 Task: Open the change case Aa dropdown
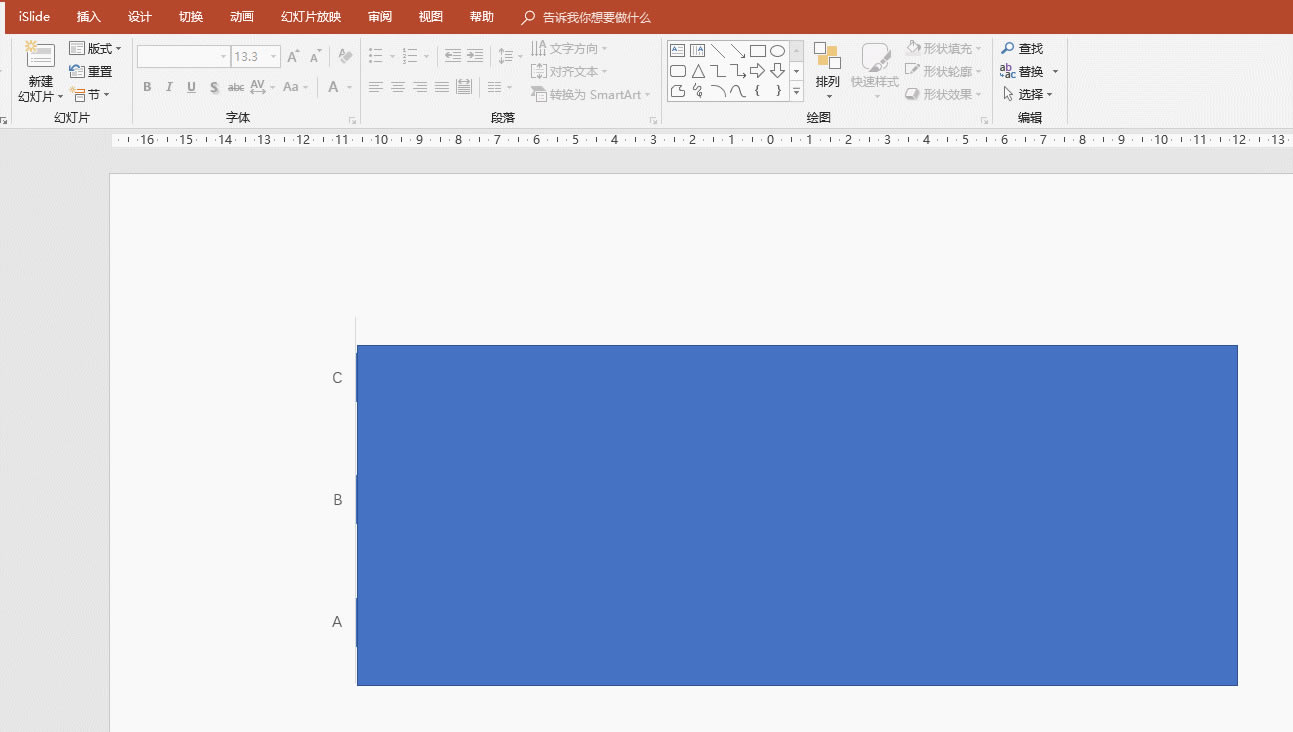click(x=296, y=87)
